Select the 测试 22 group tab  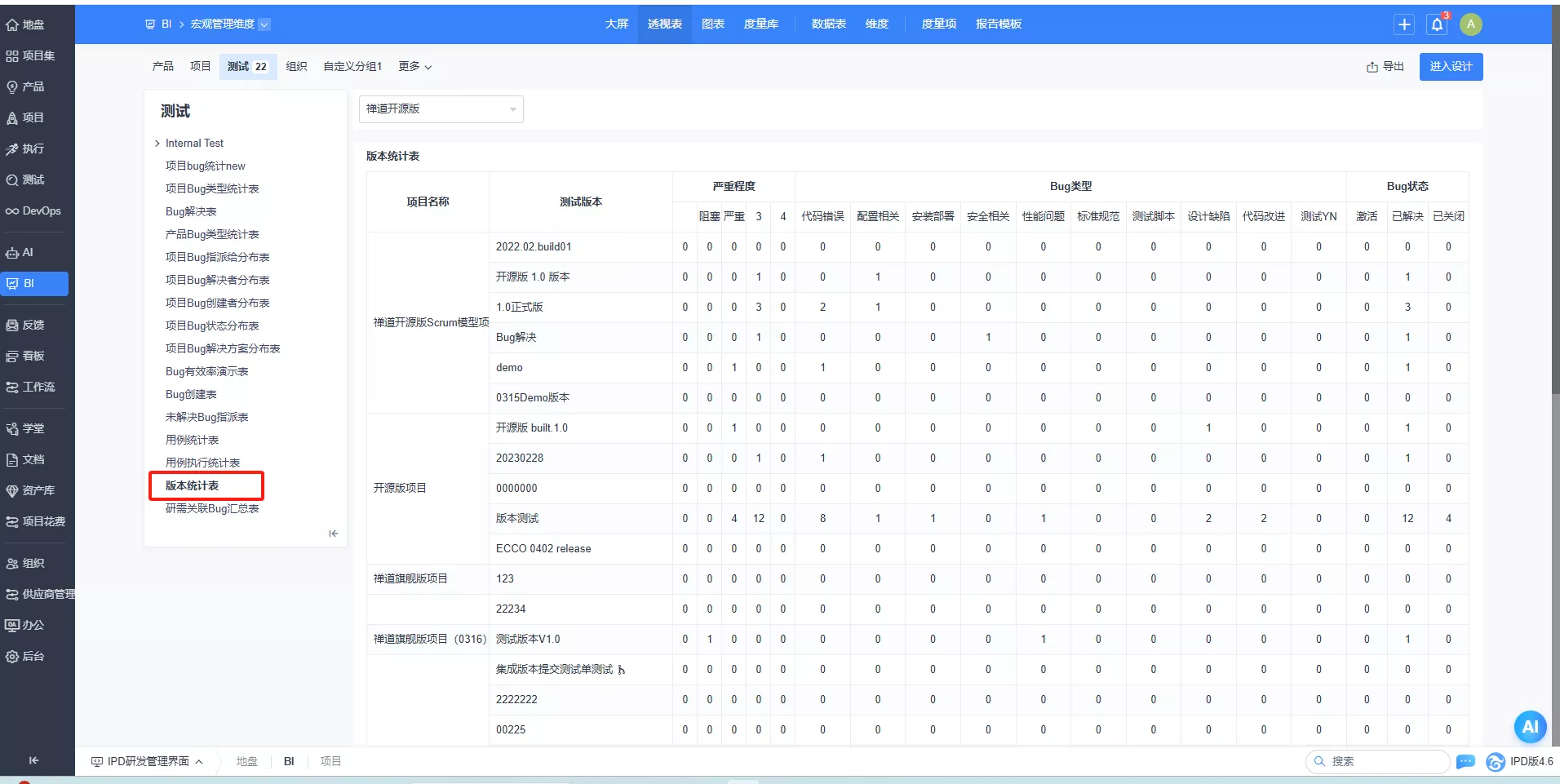click(247, 67)
